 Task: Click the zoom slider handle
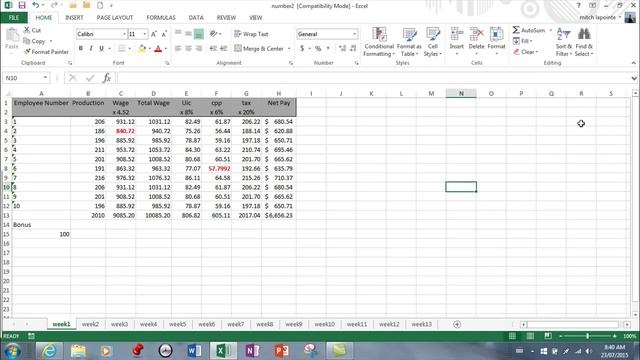coord(587,336)
